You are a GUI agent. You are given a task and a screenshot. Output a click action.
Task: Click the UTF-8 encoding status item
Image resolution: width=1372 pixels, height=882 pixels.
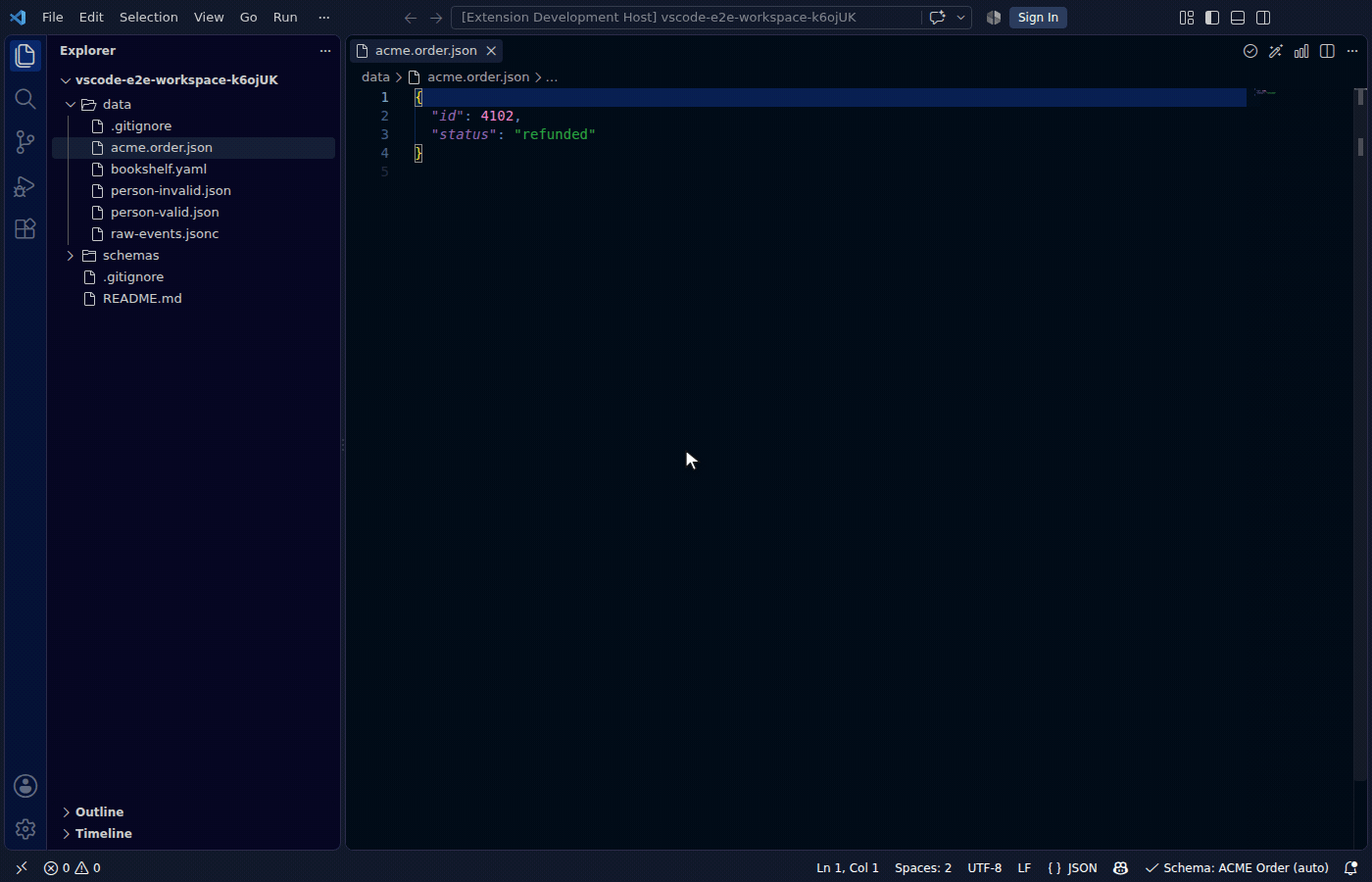tap(985, 868)
